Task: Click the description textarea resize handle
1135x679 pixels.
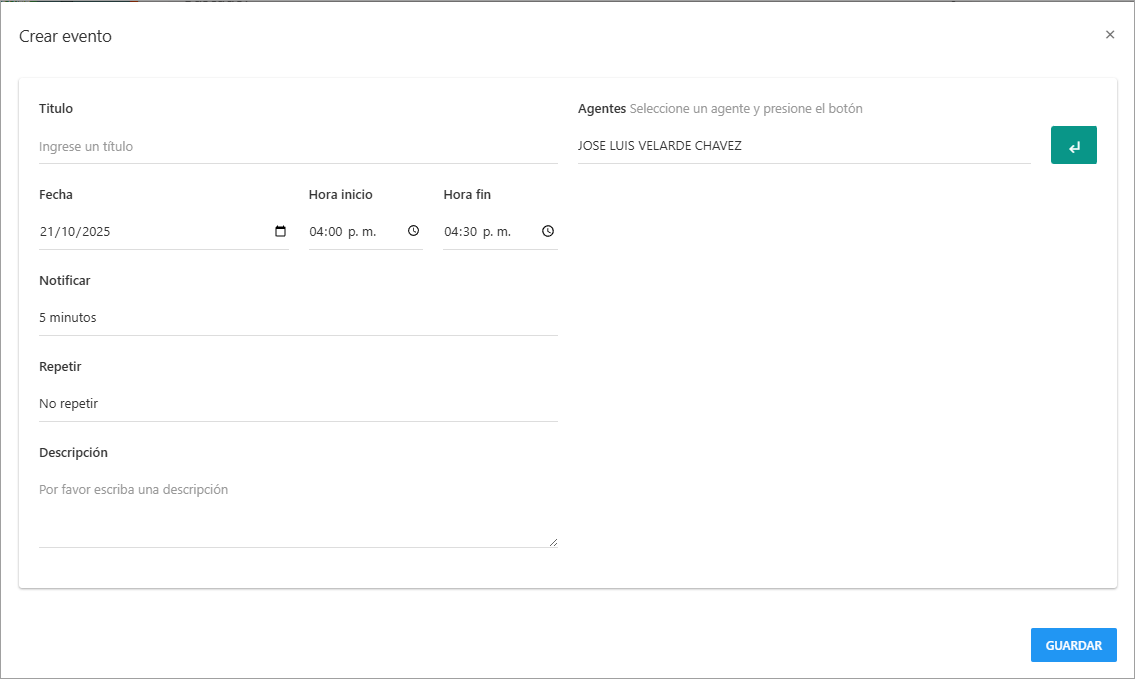Action: 553,542
